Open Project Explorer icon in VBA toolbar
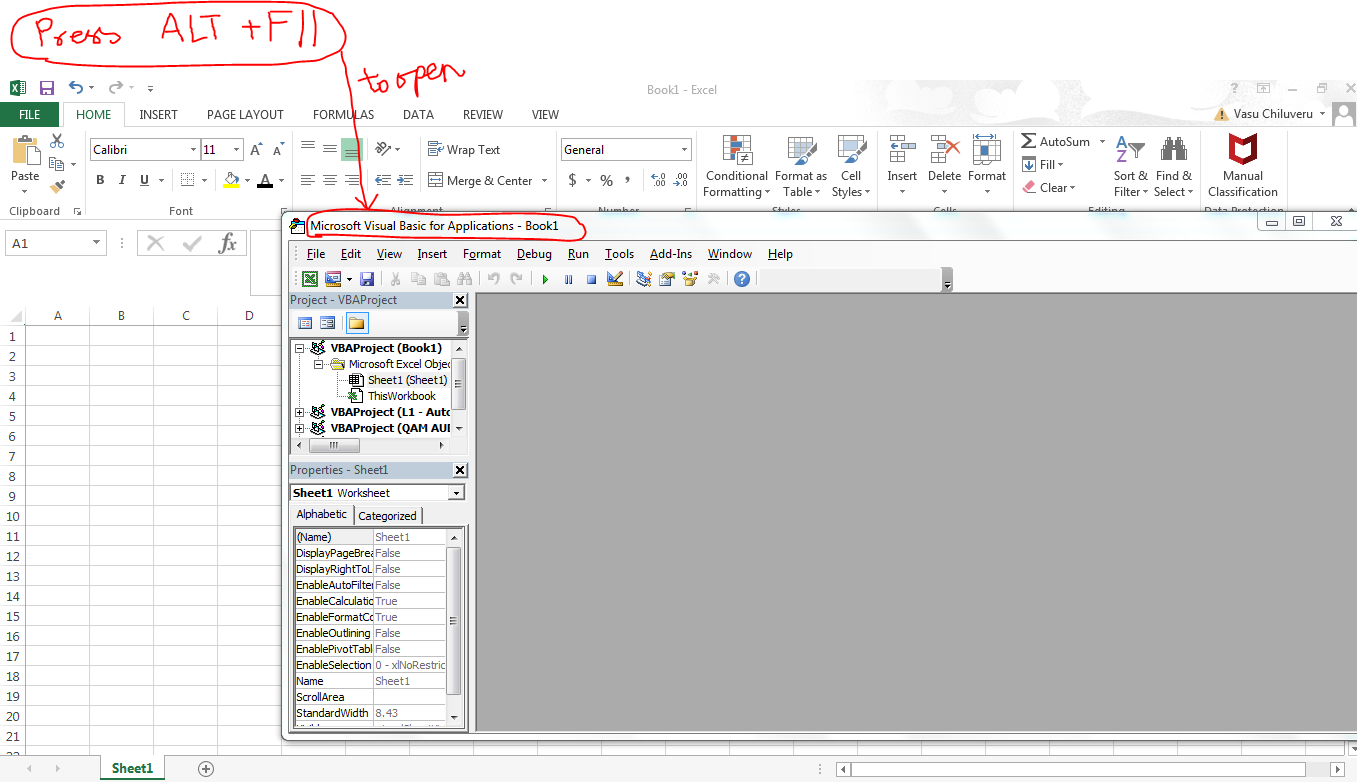The image size is (1357, 782). point(643,279)
